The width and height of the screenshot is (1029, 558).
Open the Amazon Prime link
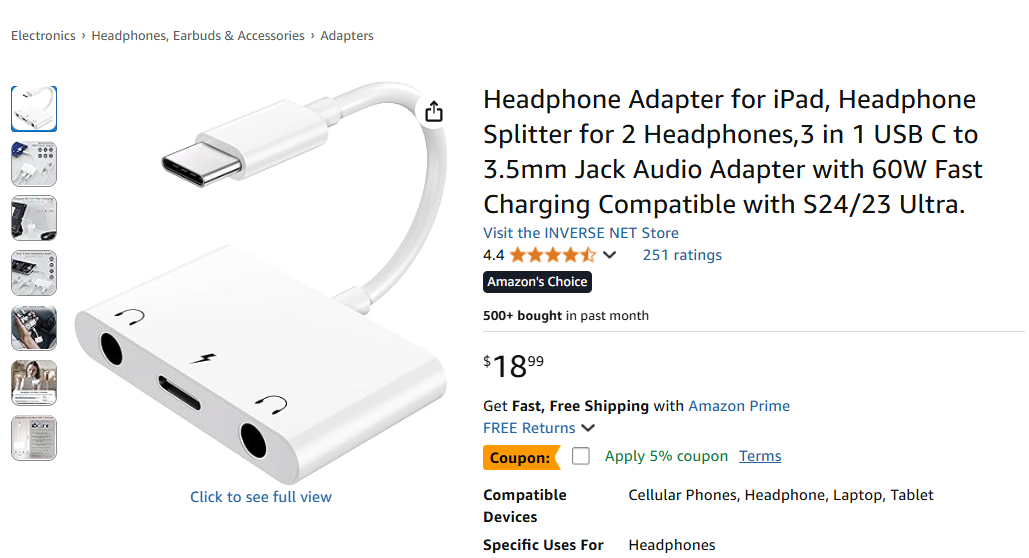click(739, 406)
